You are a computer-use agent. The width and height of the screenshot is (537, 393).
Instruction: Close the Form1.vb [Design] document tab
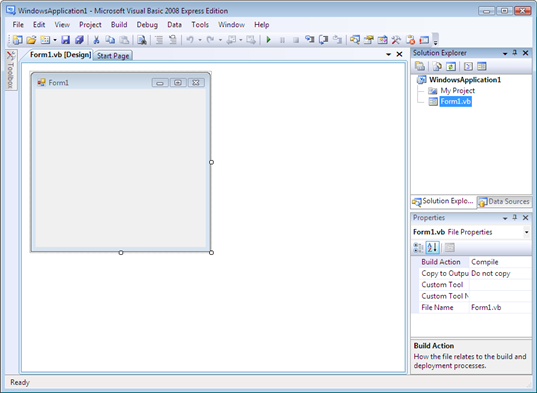[x=399, y=54]
